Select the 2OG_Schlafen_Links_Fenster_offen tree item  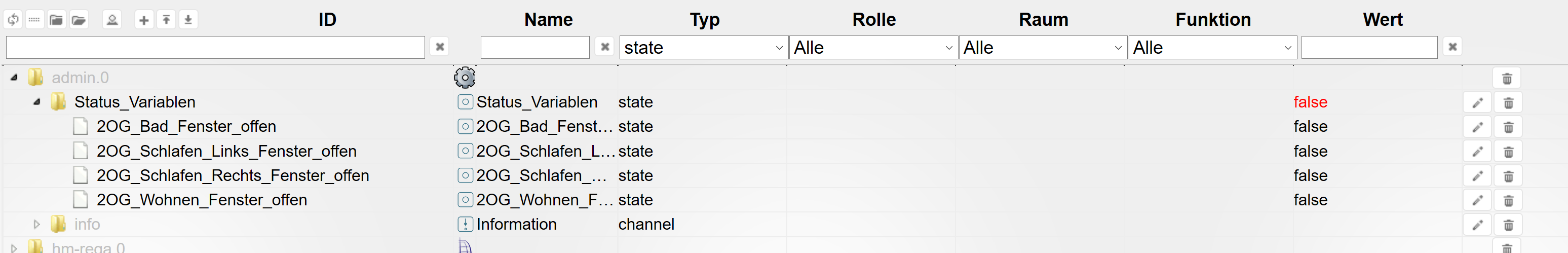(x=226, y=151)
